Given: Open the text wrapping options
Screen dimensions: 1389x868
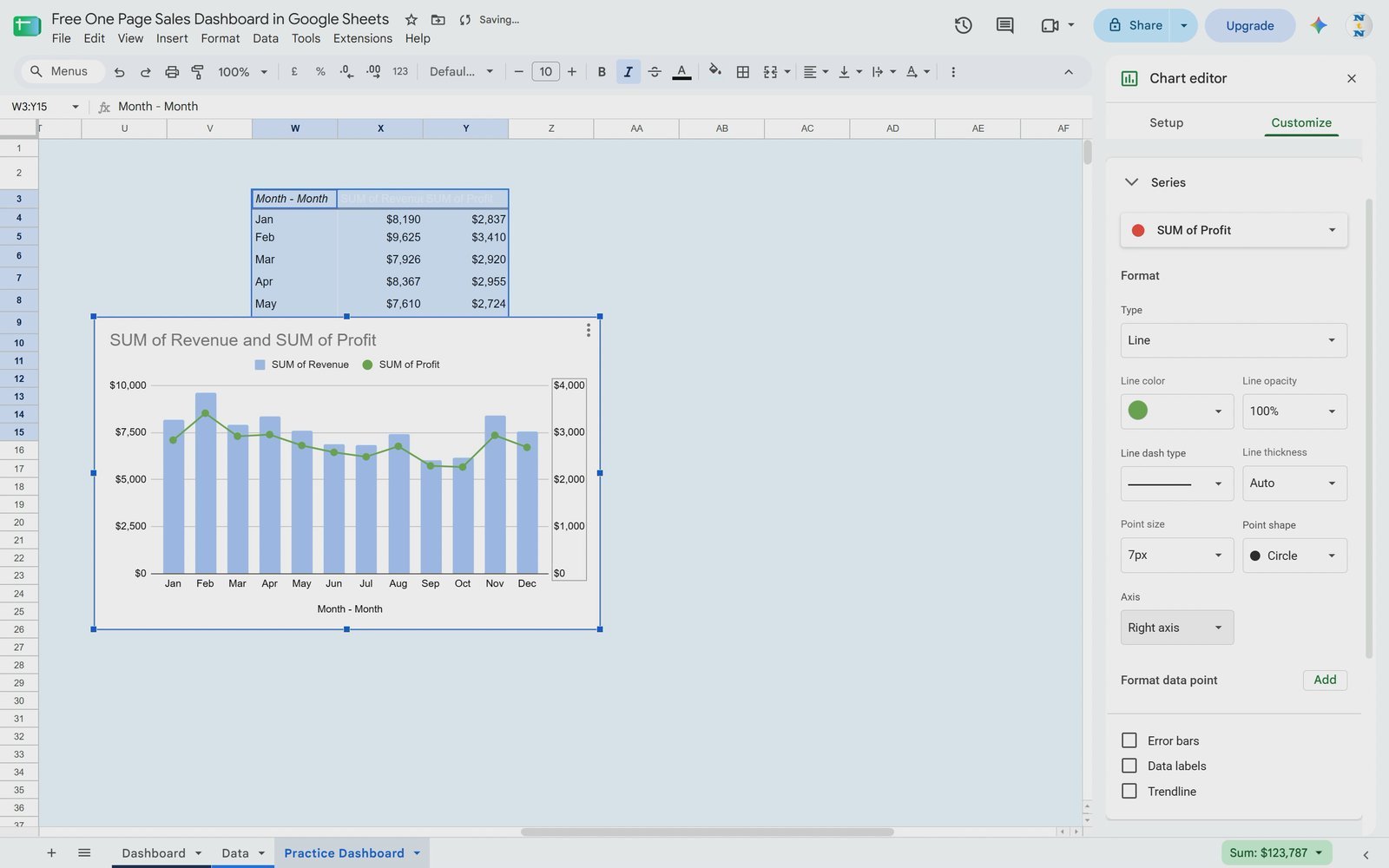Looking at the screenshot, I should tap(883, 72).
